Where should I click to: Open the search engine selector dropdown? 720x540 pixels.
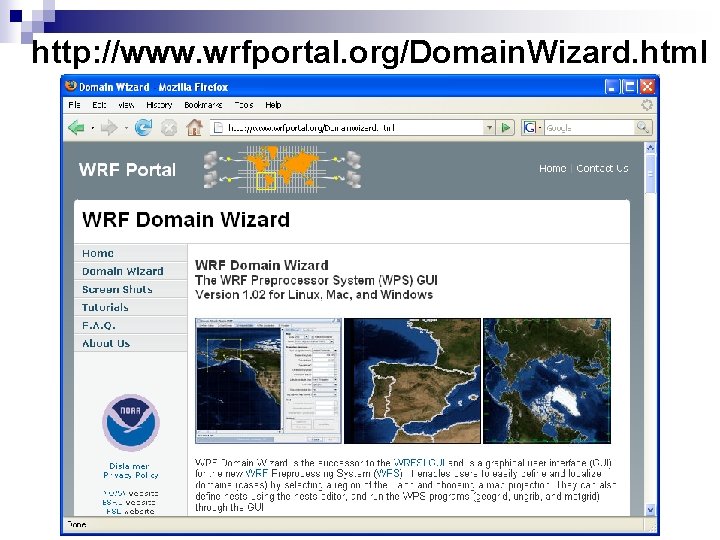540,127
